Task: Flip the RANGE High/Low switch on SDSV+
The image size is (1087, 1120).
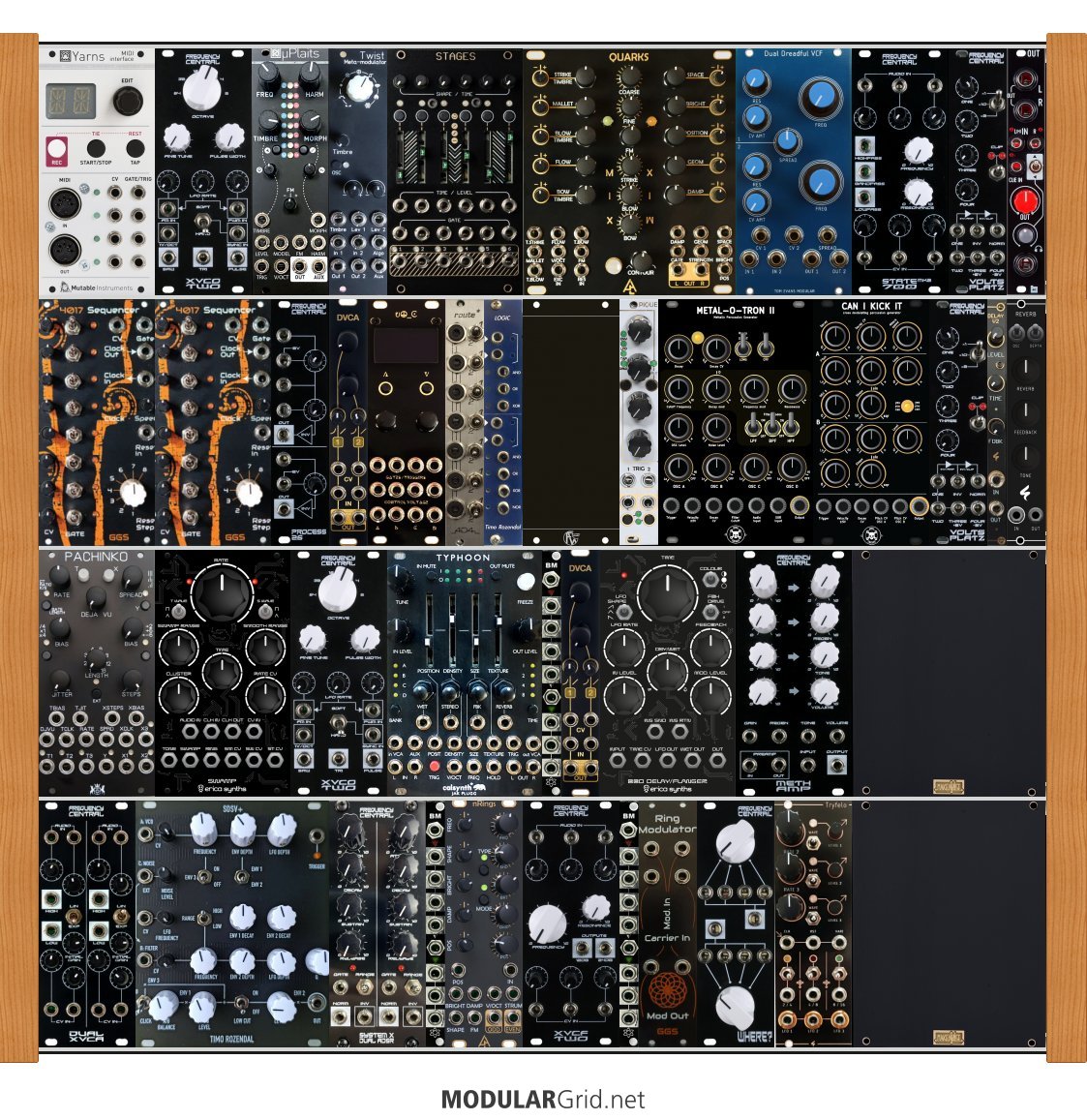Action: pos(203,918)
